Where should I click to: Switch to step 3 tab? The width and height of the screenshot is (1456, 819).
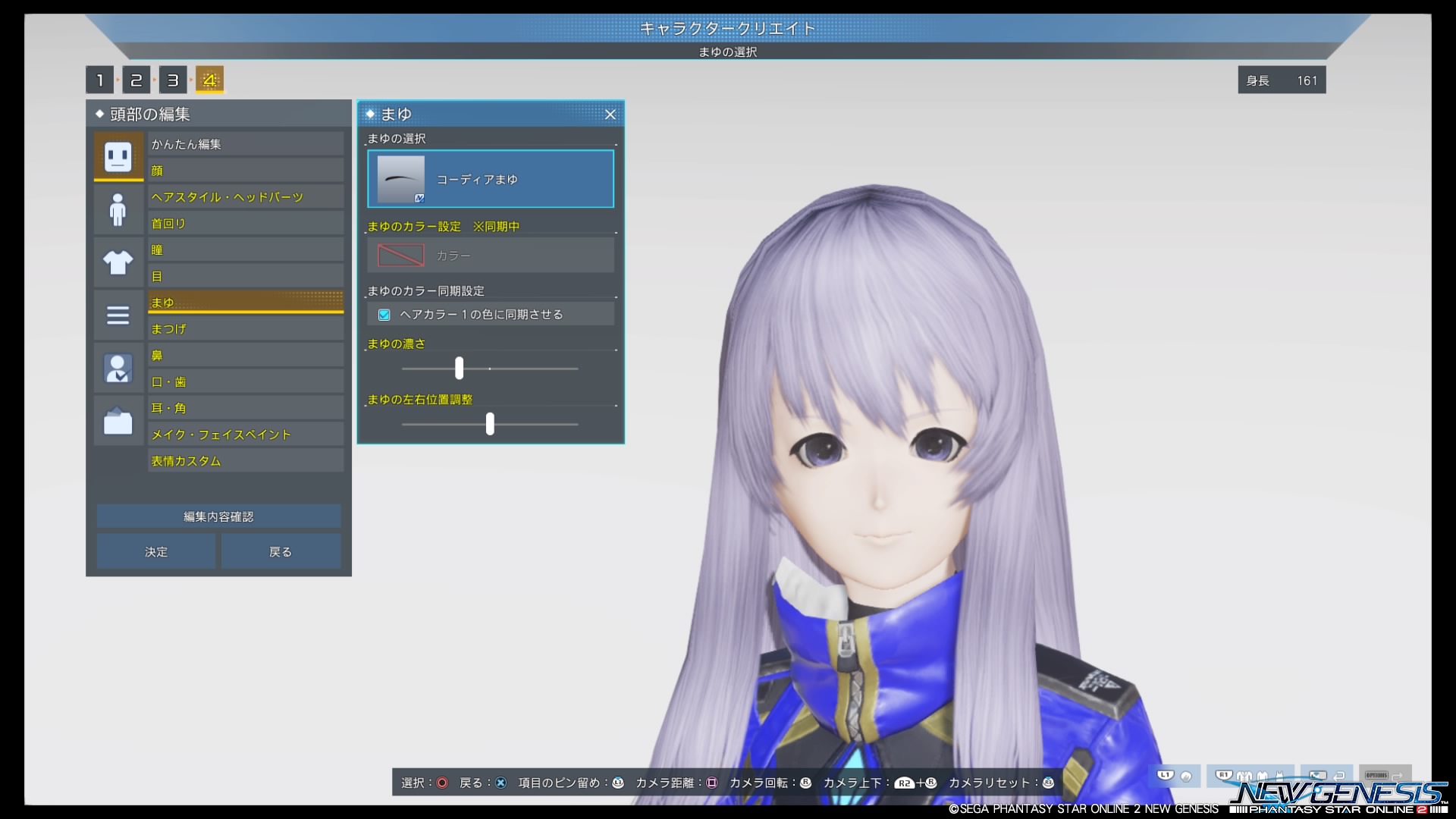[173, 80]
